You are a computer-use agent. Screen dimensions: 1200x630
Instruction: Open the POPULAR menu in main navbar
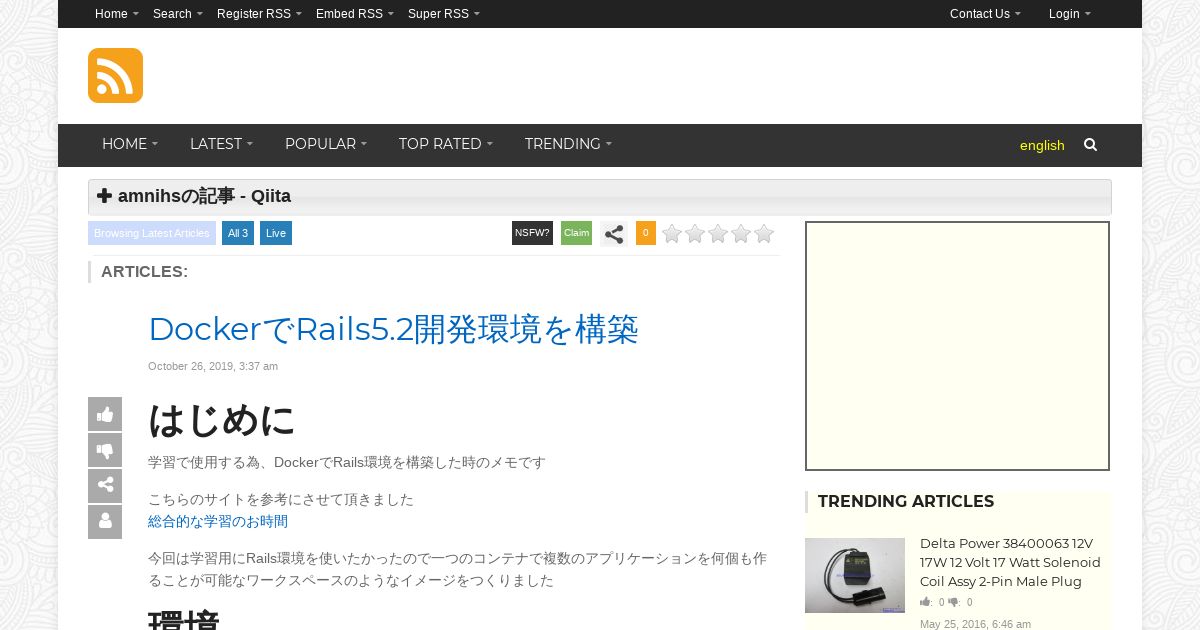coord(326,144)
